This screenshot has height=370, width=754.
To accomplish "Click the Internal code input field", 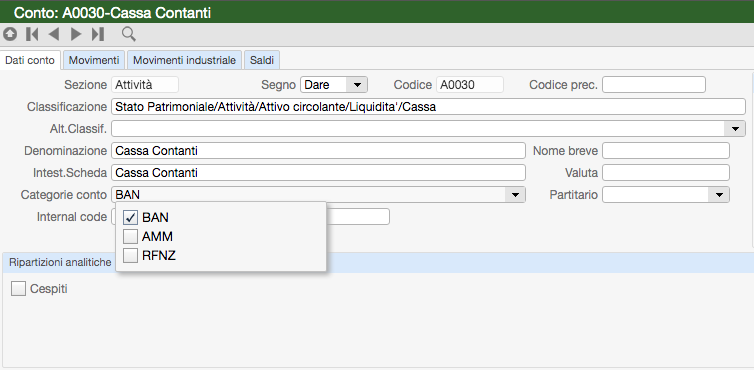I will 358,217.
